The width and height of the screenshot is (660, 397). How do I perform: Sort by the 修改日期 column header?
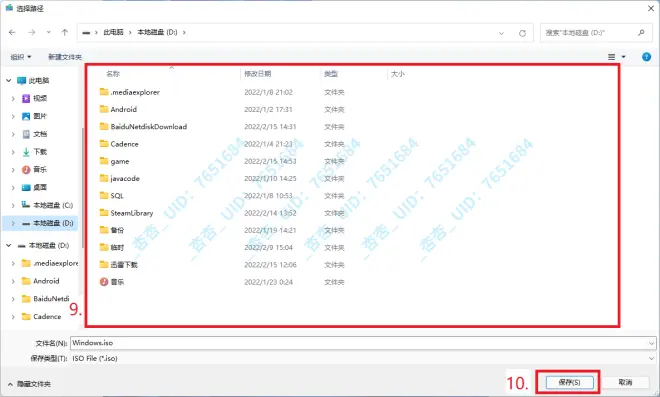click(258, 74)
